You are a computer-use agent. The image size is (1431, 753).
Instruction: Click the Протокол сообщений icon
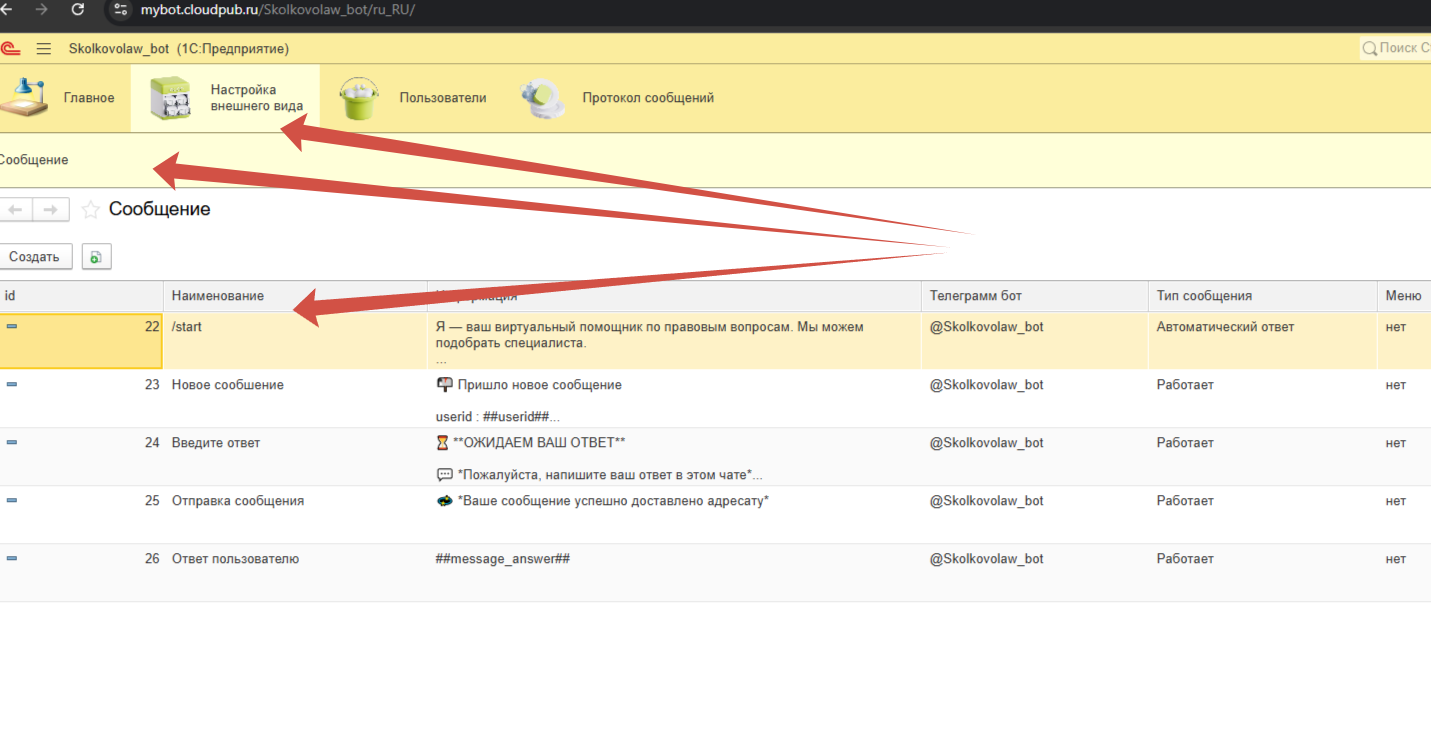(x=543, y=98)
